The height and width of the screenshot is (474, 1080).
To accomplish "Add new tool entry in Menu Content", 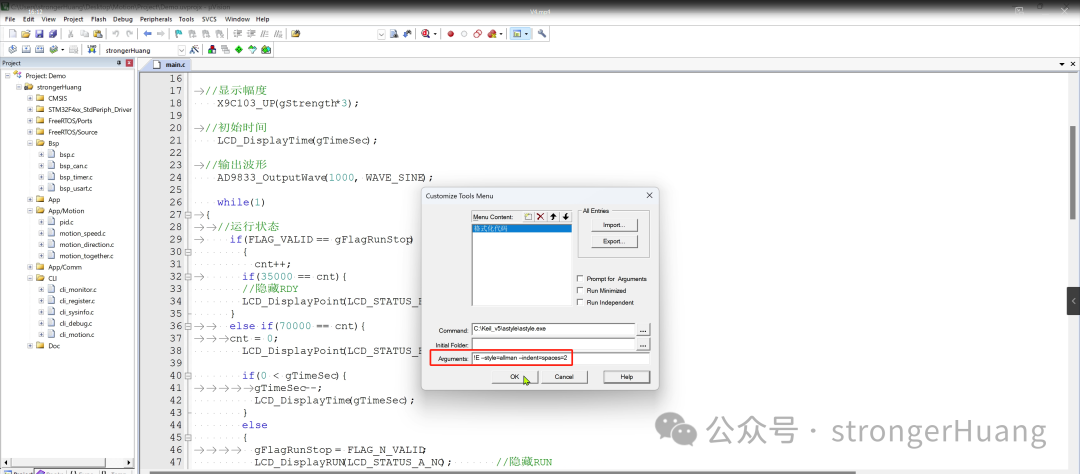I will [528, 216].
